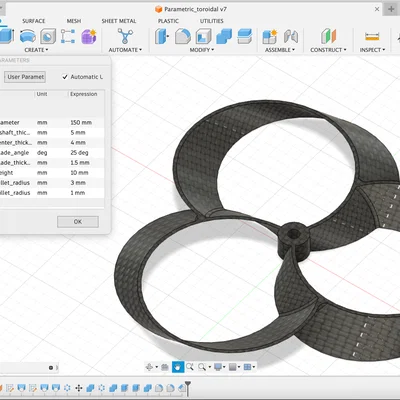Click the deg unit cell

42,152
